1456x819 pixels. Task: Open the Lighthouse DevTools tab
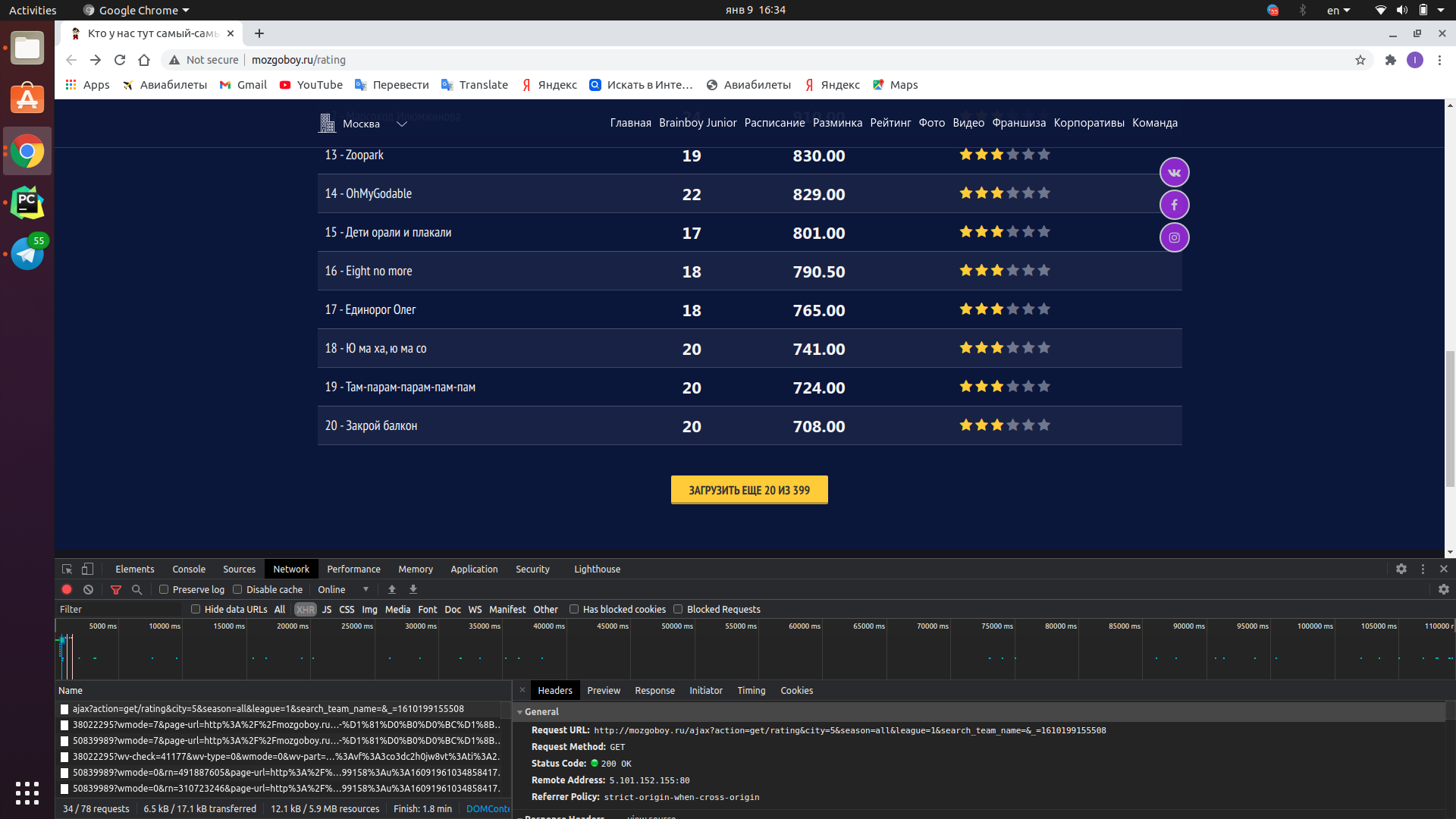[x=597, y=569]
